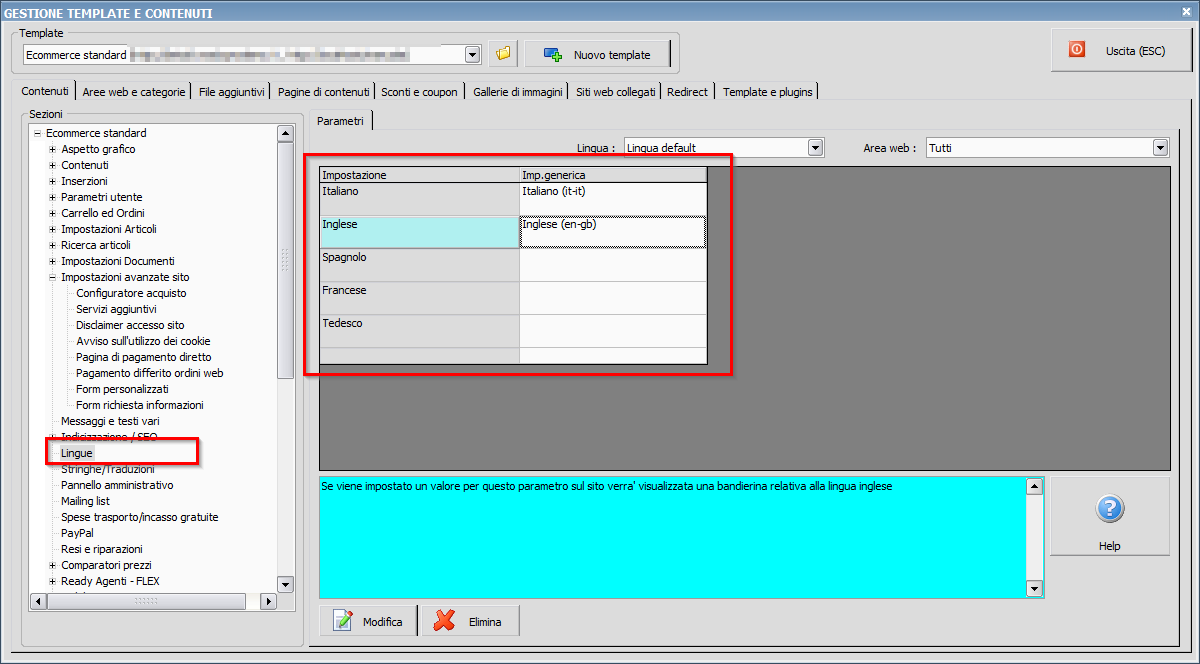The width and height of the screenshot is (1200, 664).
Task: Expand the Impostazioni Documenti node
Action: click(53, 261)
